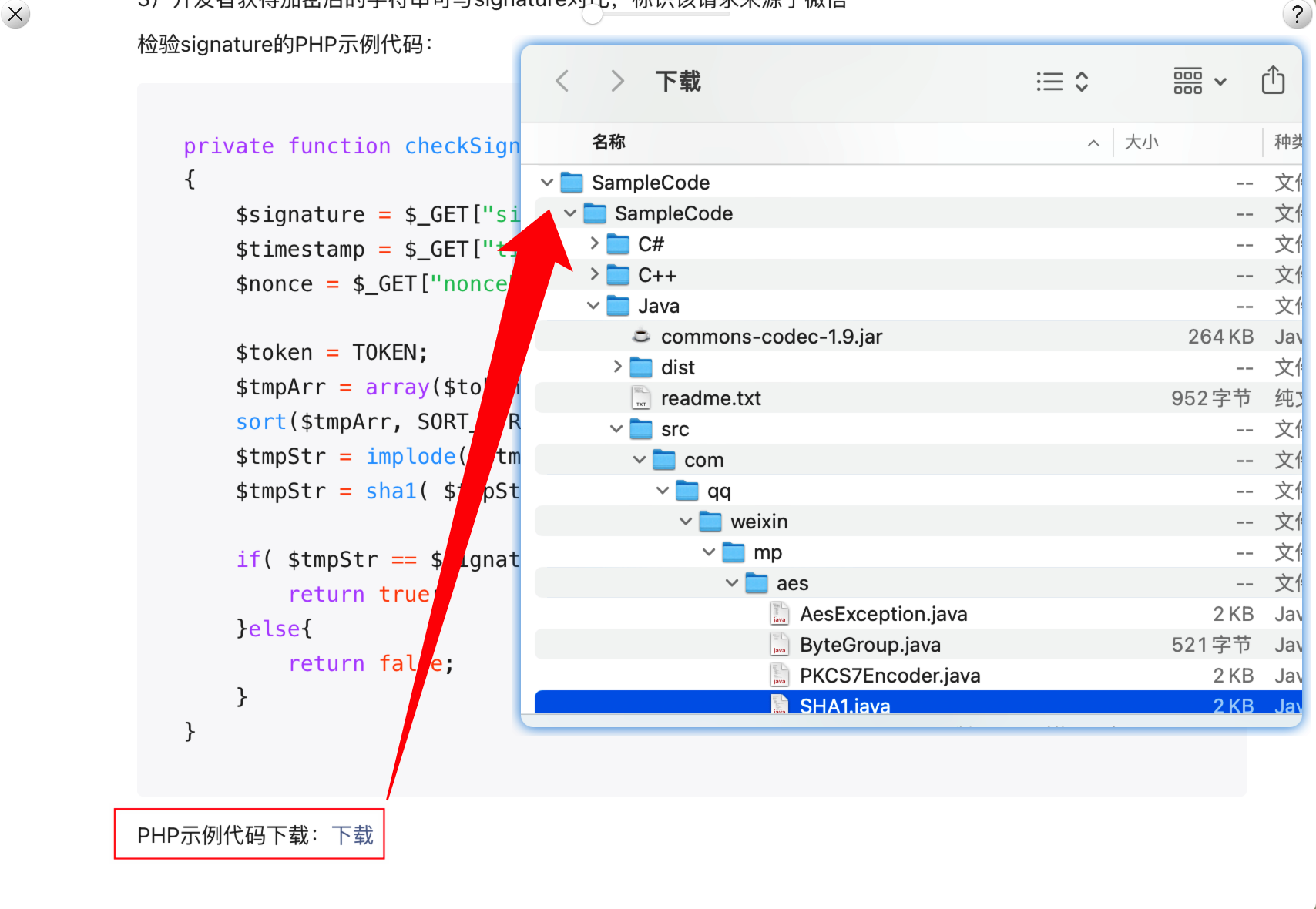Open the group-by grid dropdown
This screenshot has width=1316, height=909.
[1200, 81]
